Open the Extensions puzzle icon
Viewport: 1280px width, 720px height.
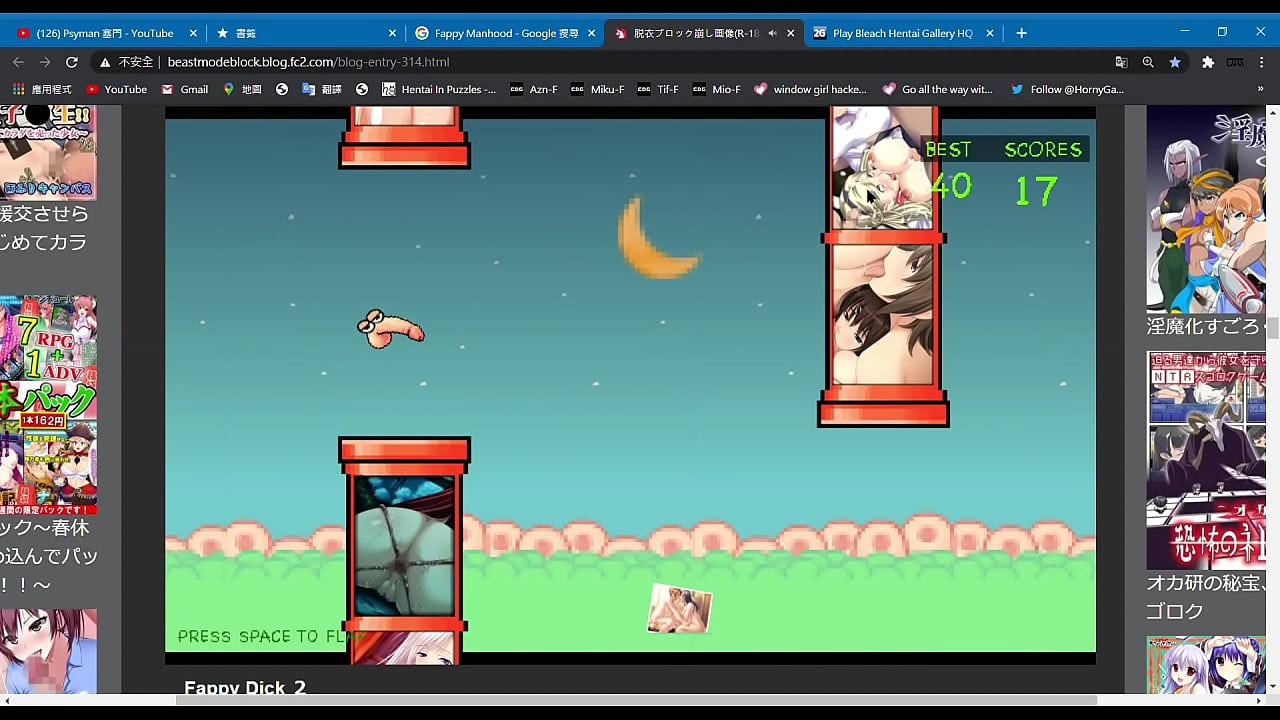tap(1207, 62)
